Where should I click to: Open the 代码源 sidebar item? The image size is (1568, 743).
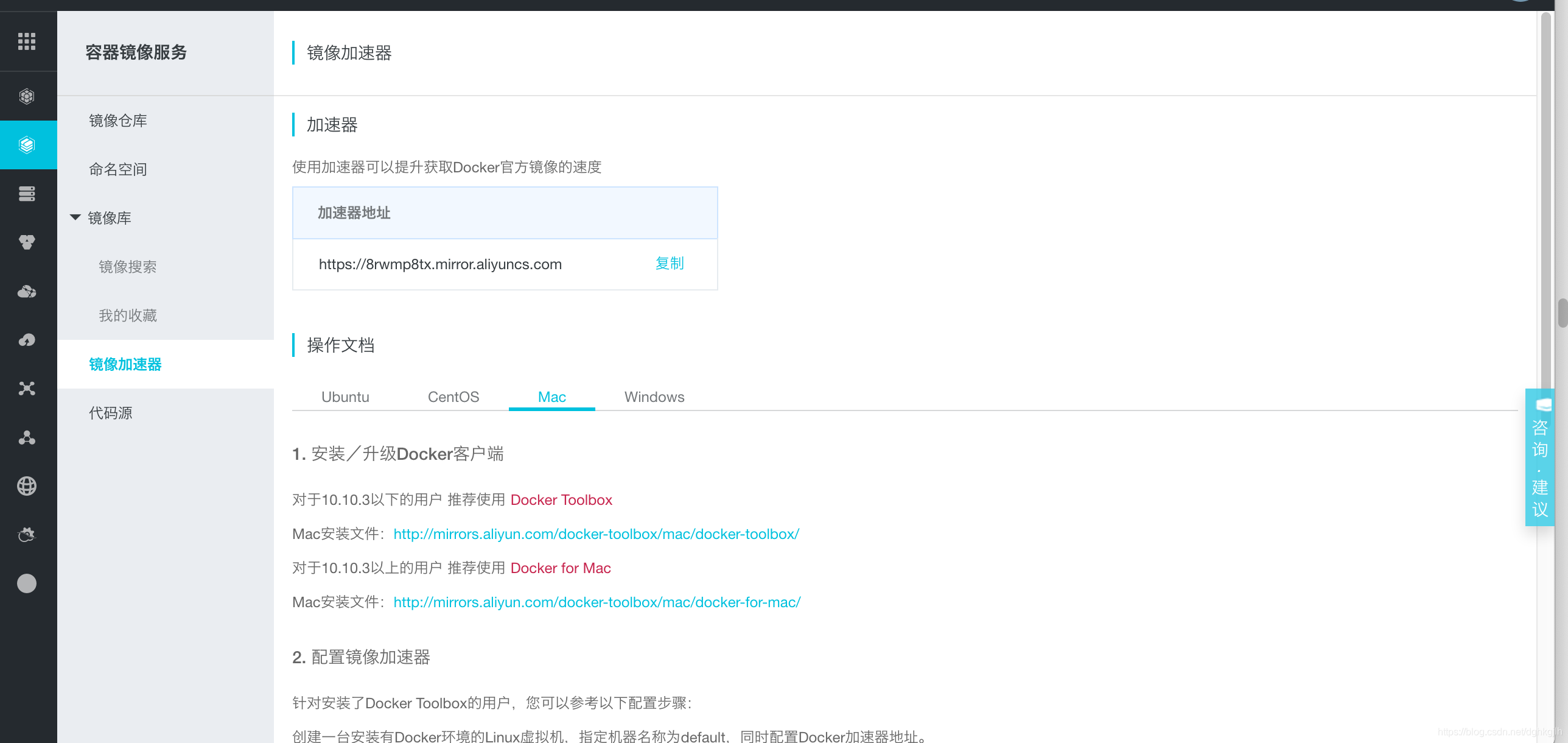pyautogui.click(x=111, y=413)
